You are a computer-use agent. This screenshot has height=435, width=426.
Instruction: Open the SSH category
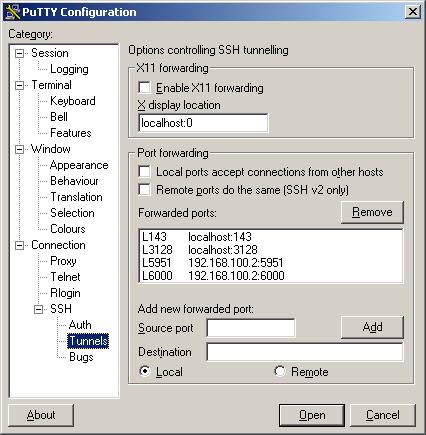pyautogui.click(x=61, y=309)
